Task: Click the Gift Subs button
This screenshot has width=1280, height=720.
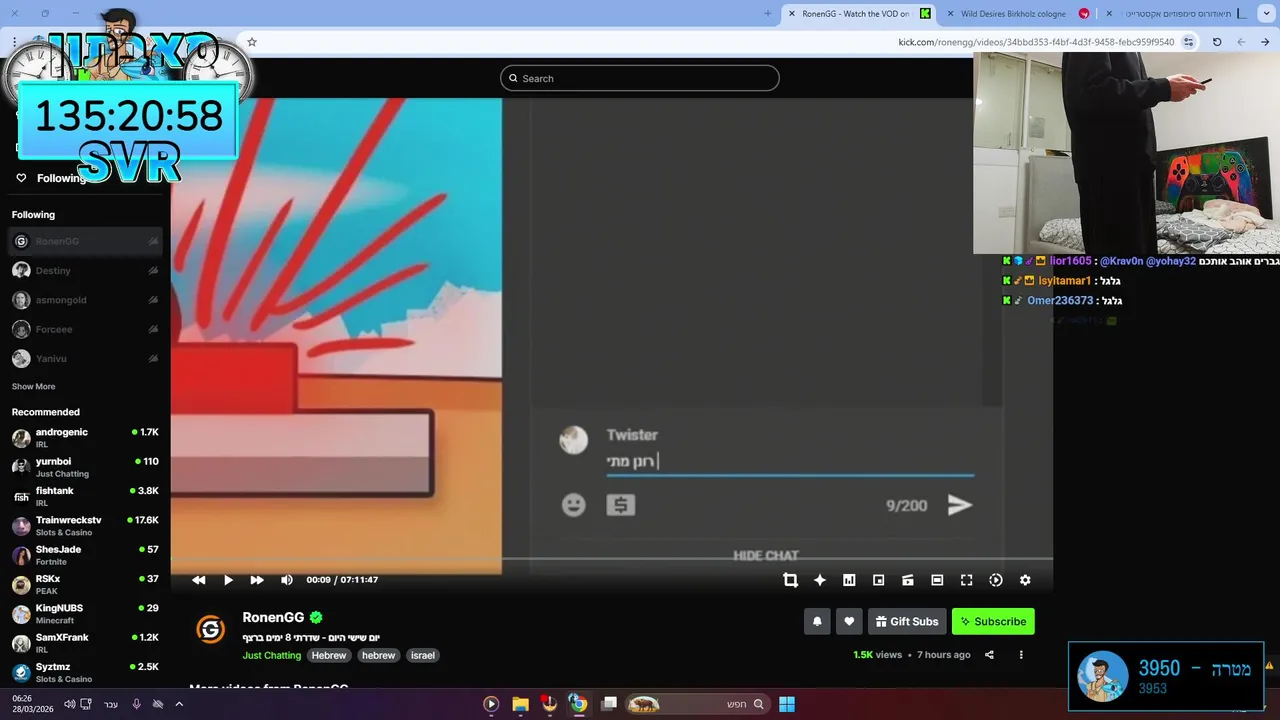Action: [x=907, y=621]
